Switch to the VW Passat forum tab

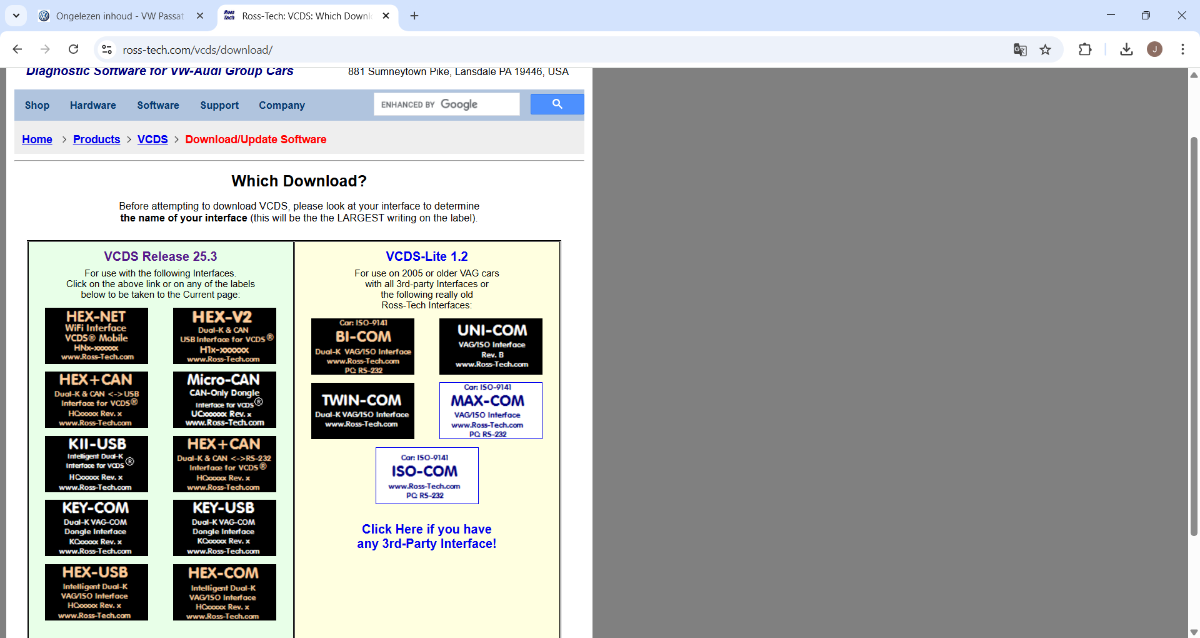point(120,16)
